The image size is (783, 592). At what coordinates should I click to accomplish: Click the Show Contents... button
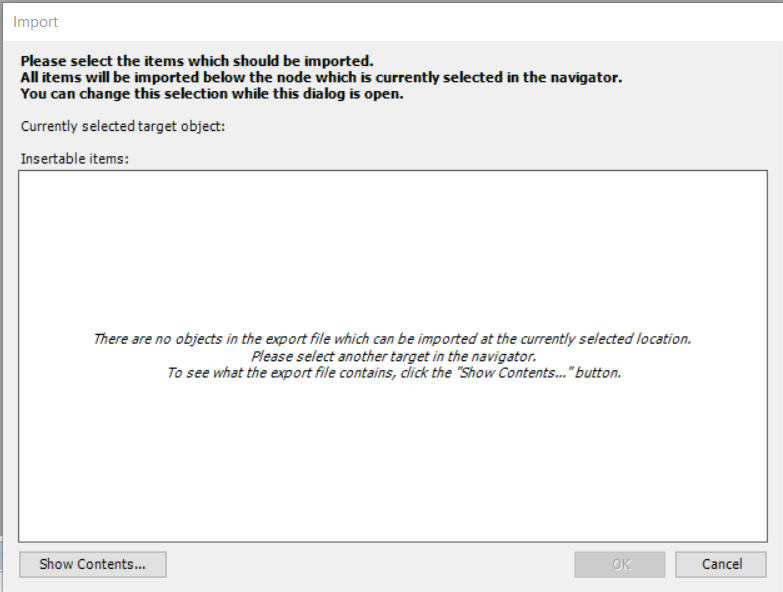pyautogui.click(x=92, y=564)
